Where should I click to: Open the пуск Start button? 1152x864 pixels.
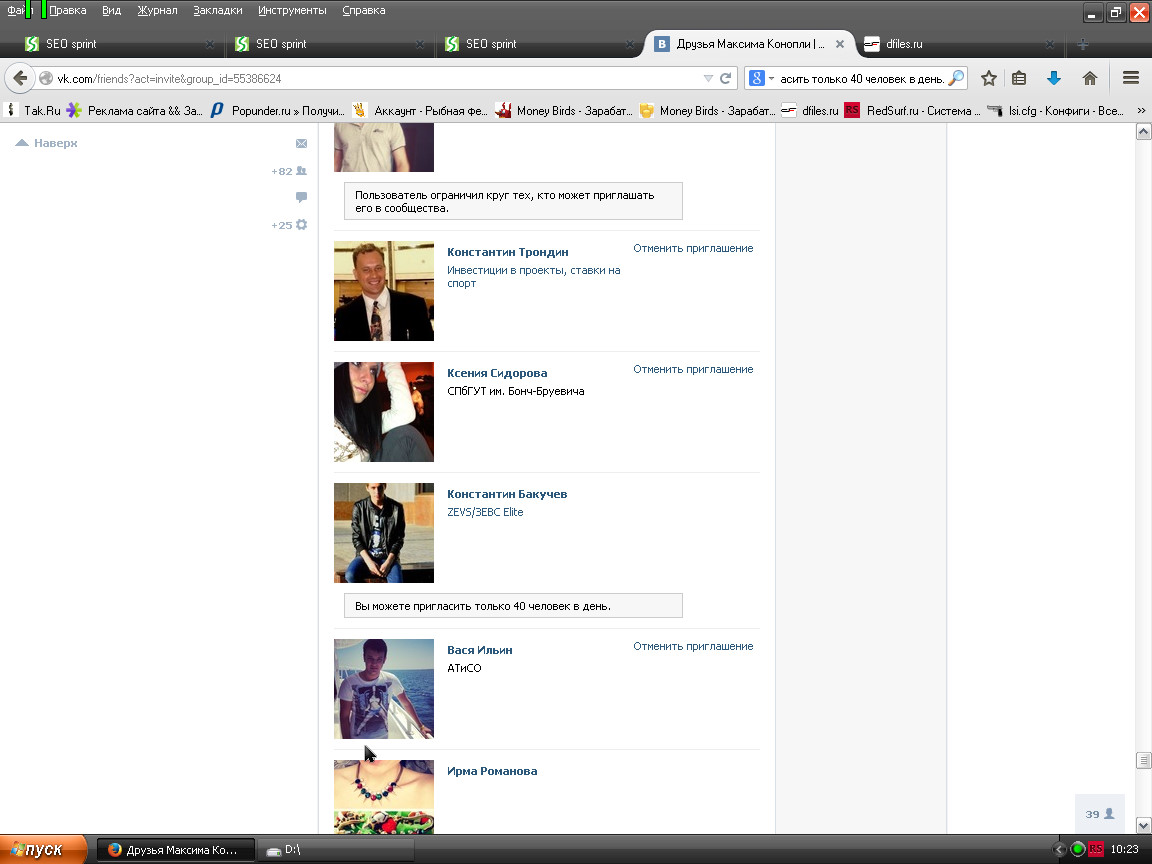43,849
